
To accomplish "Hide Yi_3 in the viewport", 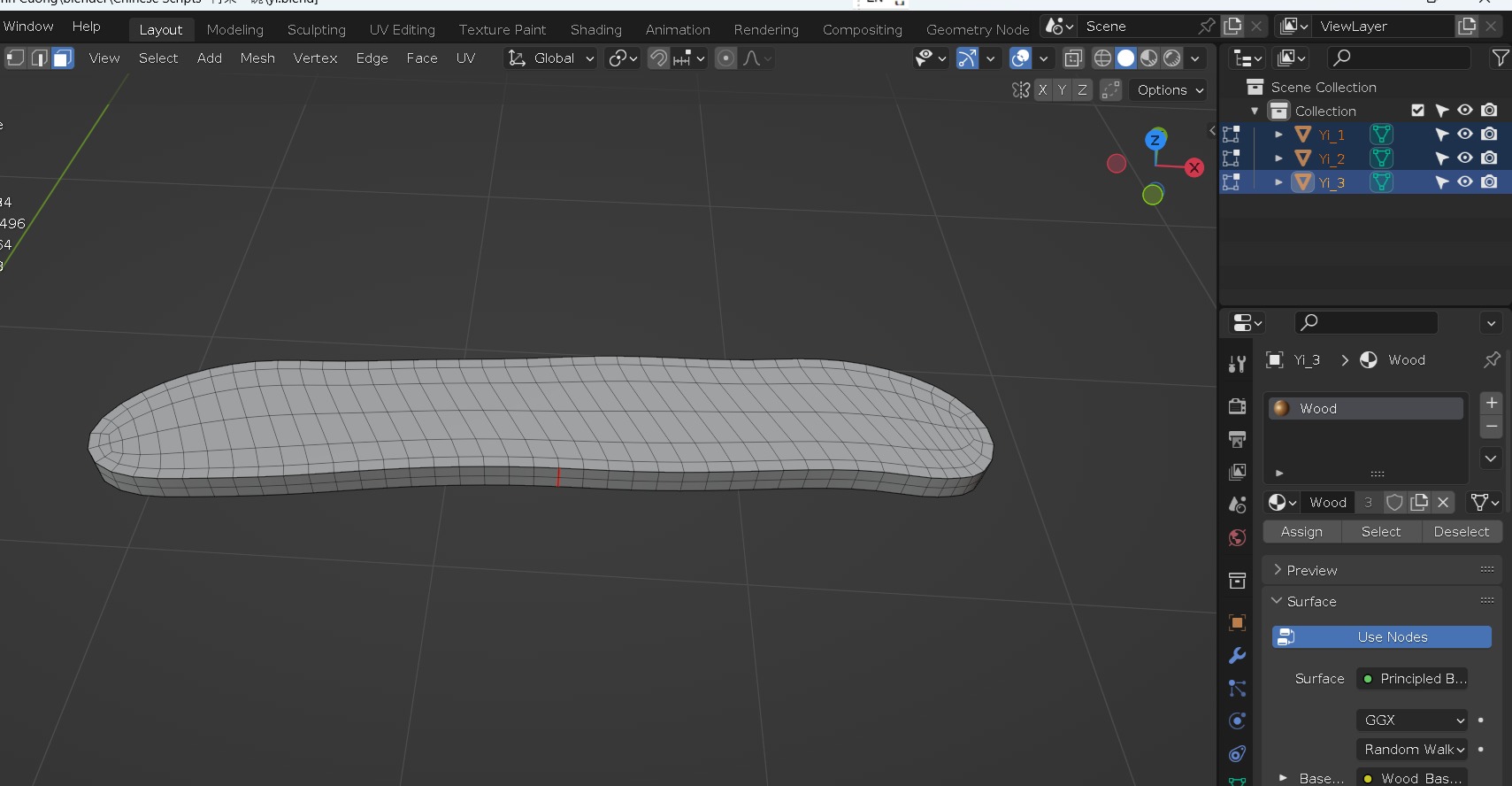I will point(1465,182).
